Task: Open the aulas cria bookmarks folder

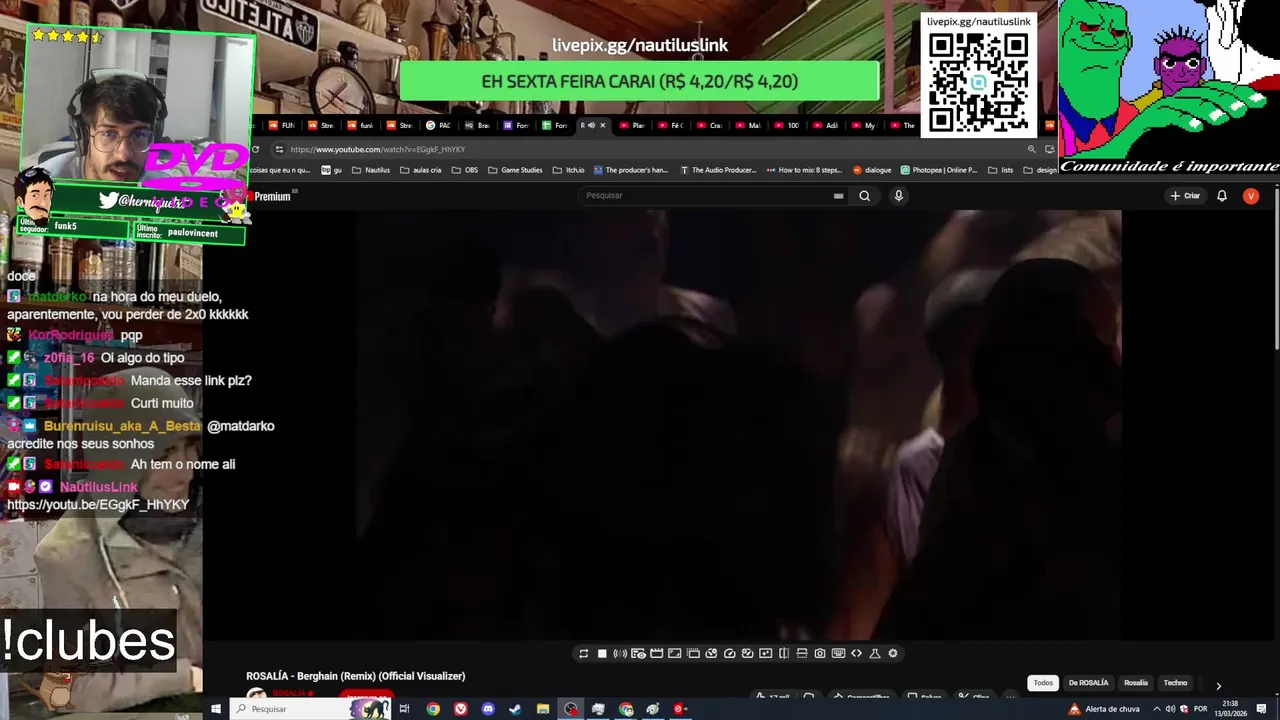Action: pos(421,170)
